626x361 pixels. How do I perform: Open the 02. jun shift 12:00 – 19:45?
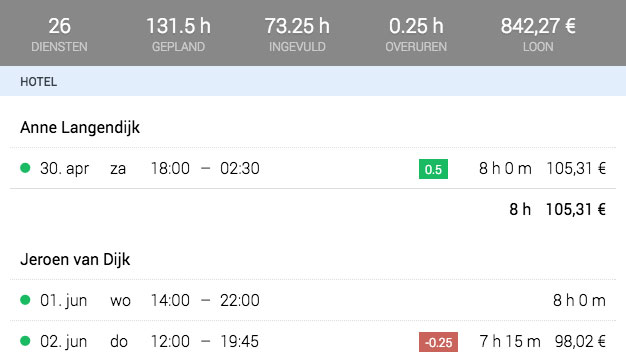tap(313, 341)
